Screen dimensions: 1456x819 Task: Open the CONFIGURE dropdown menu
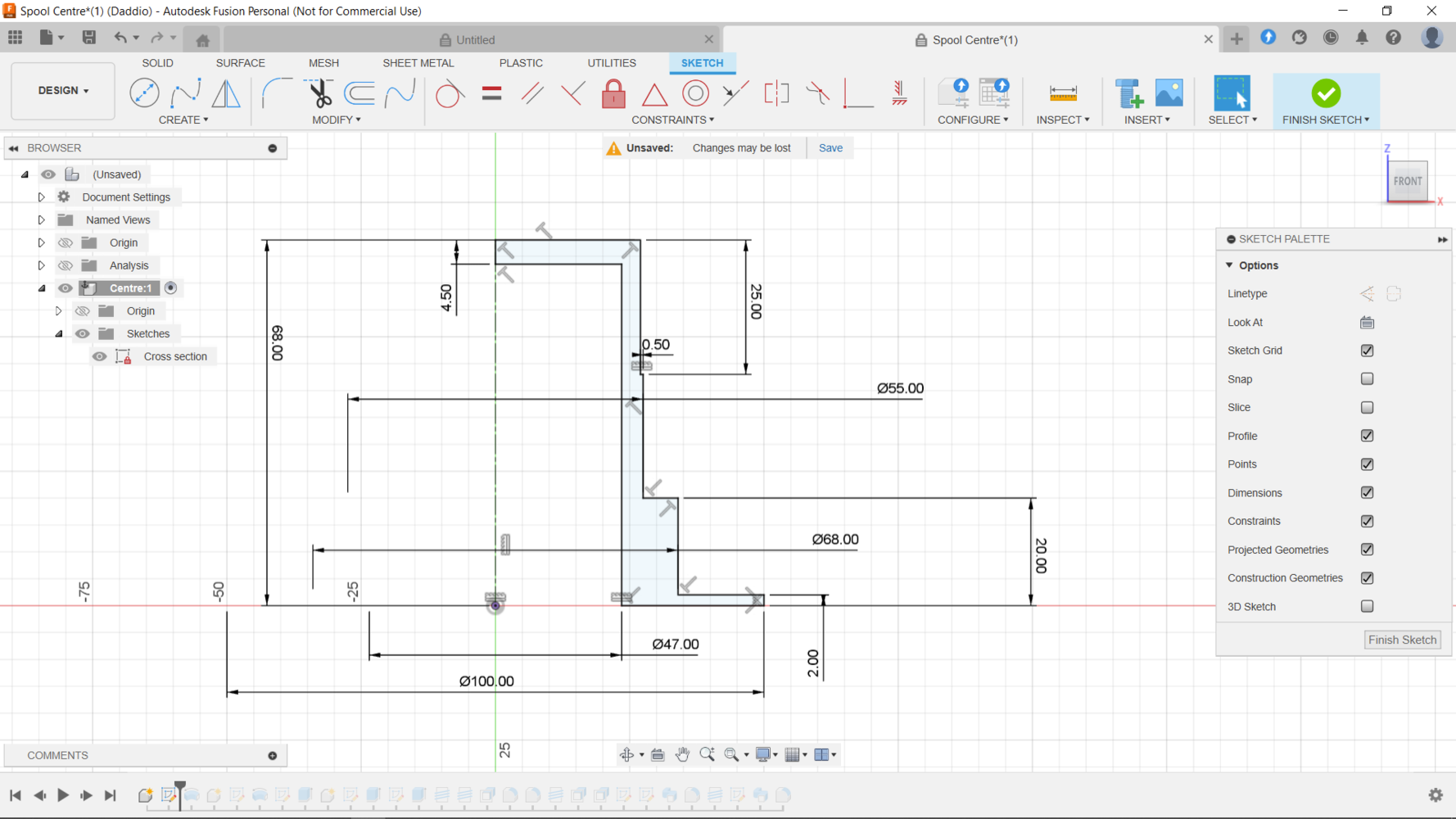coord(973,120)
